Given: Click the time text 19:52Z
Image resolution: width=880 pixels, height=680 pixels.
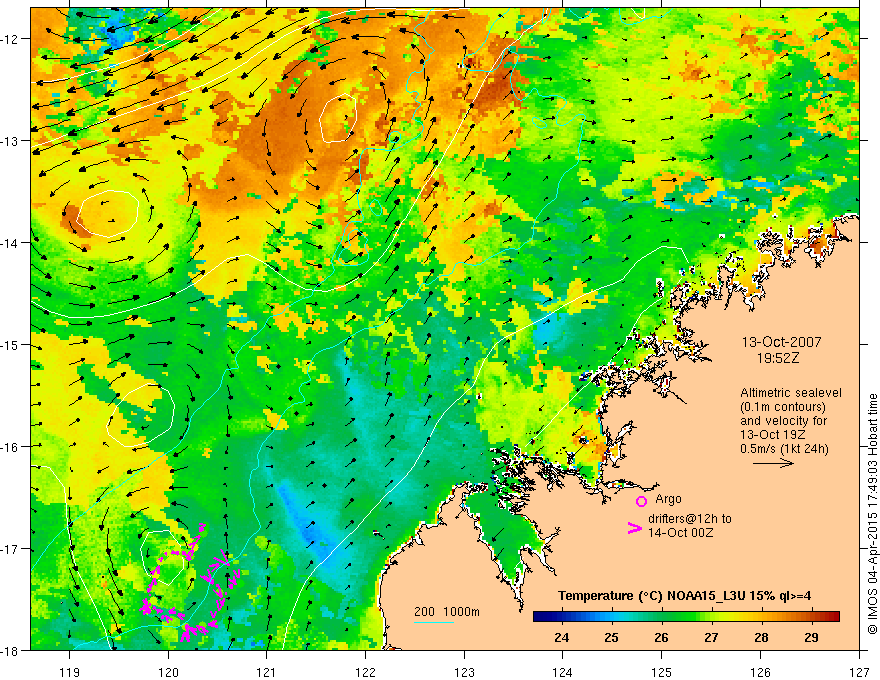Looking at the screenshot, I should pyautogui.click(x=778, y=358).
